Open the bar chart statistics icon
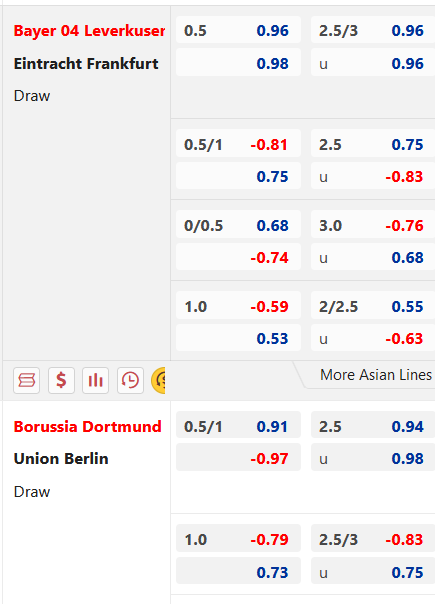This screenshot has width=435, height=604. pyautogui.click(x=96, y=381)
